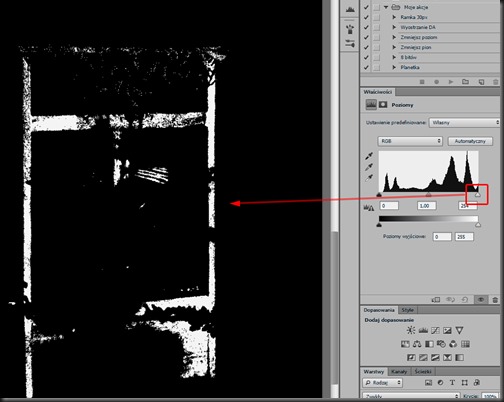Screen dimensions: 504x402
Task: Toggle checkmark for Moje akcje set
Action: click(x=366, y=7)
